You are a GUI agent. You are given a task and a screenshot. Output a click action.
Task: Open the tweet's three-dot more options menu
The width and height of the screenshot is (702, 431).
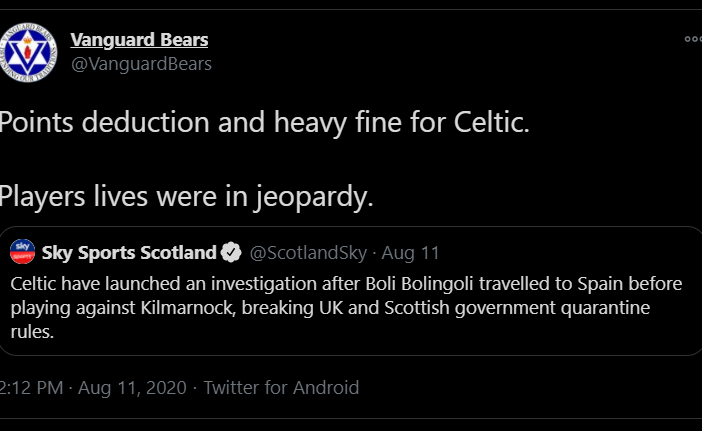click(x=693, y=40)
